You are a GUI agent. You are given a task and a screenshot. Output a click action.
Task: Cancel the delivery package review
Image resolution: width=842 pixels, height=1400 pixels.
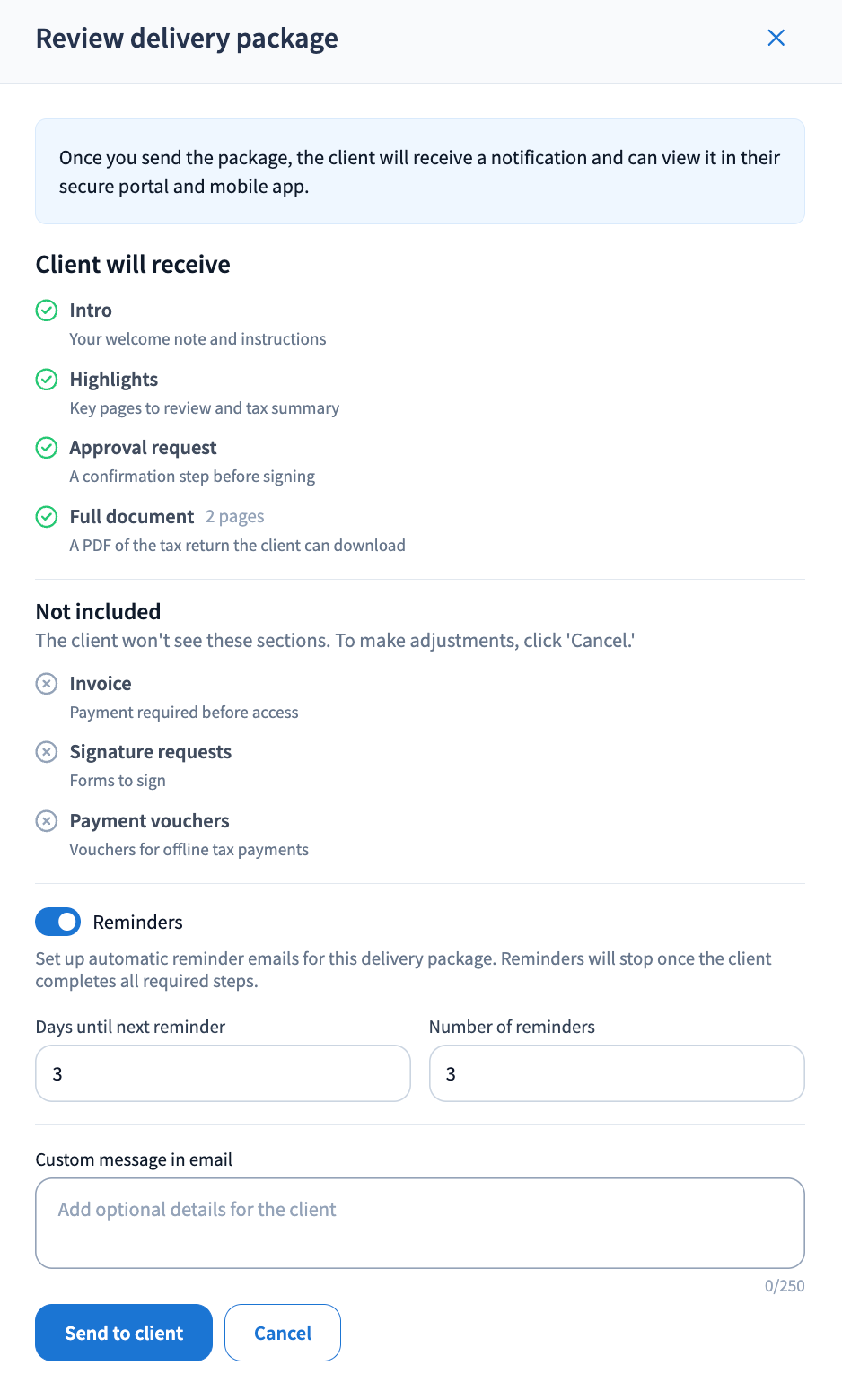(x=283, y=1333)
